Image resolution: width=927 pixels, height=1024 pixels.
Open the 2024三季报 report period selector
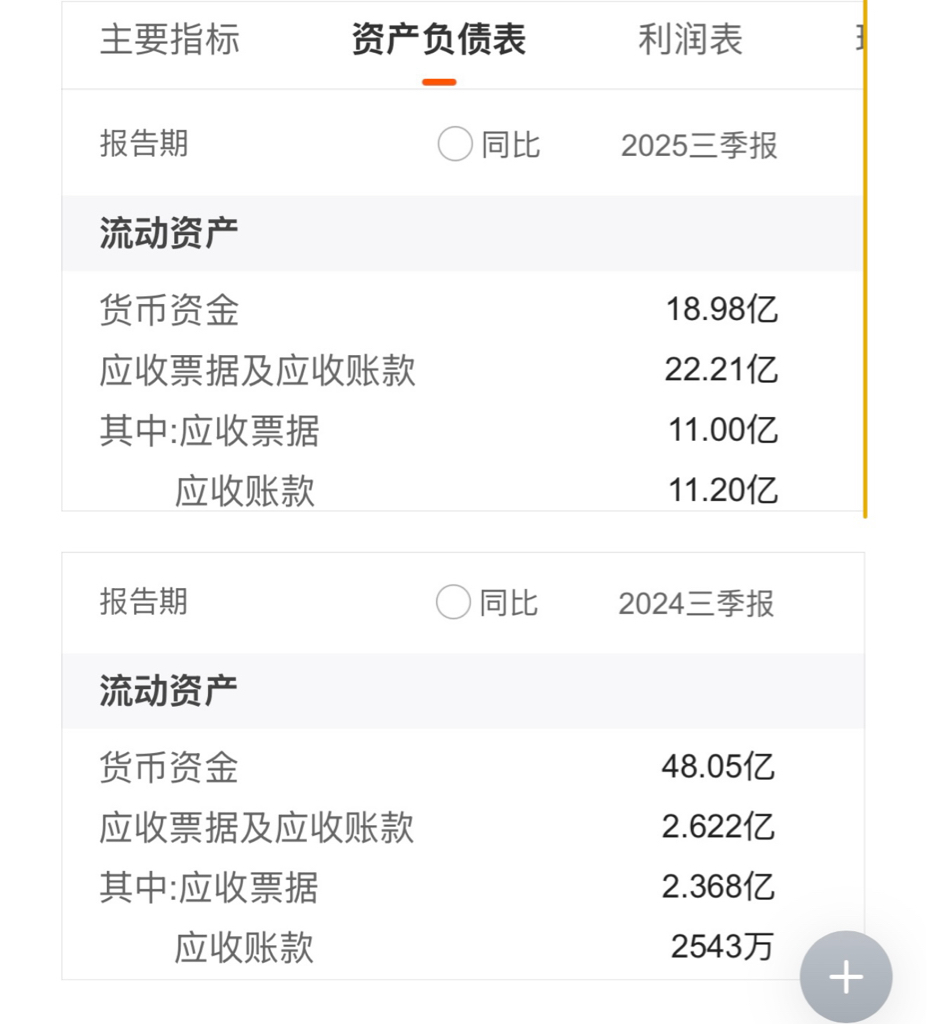(x=696, y=604)
